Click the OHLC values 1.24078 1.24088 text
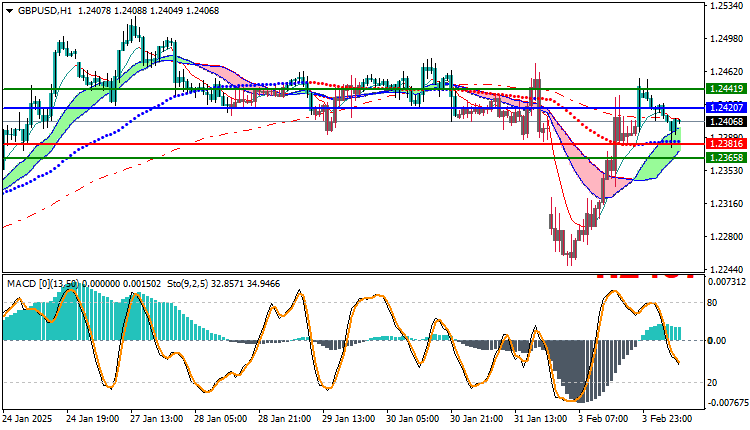This screenshot has width=750, height=430. click(112, 11)
